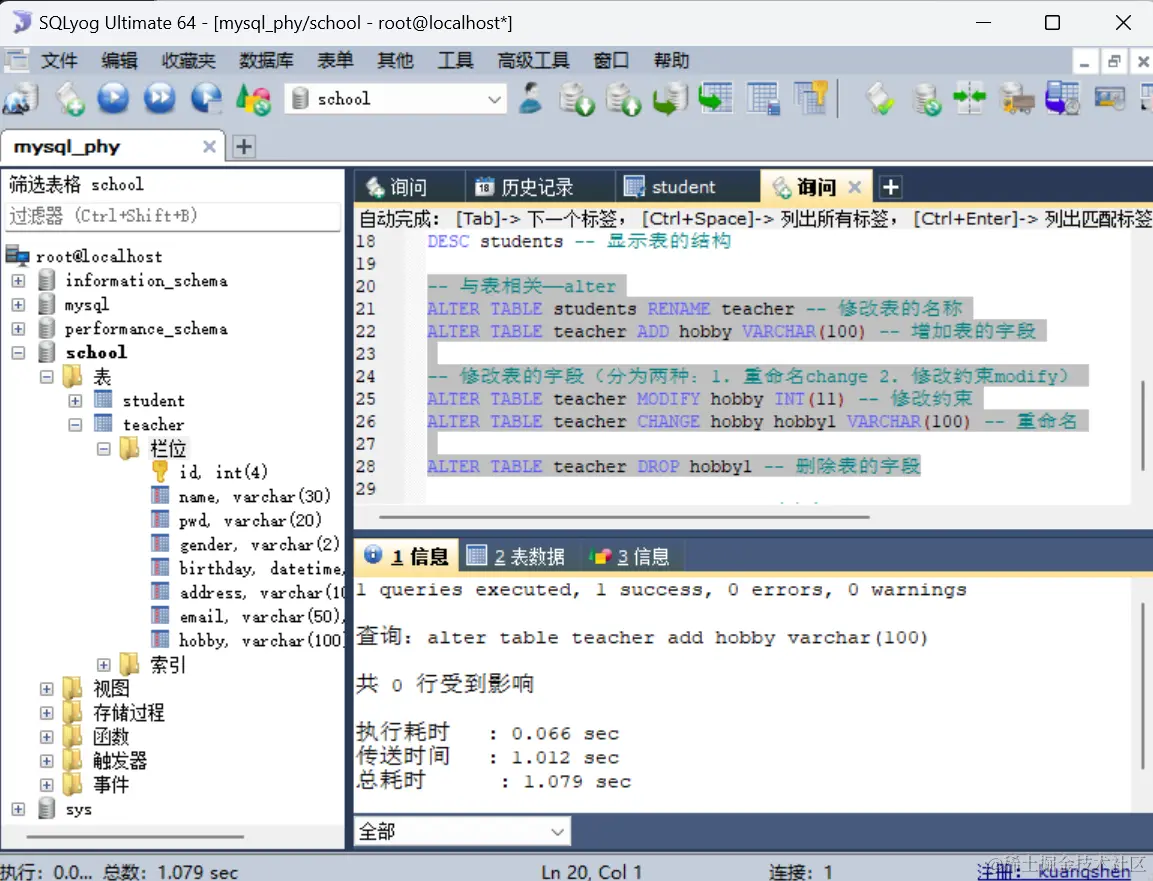Click the scheduled backup monitor-with-clock icon
Viewport: 1153px width, 881px height.
(1063, 99)
